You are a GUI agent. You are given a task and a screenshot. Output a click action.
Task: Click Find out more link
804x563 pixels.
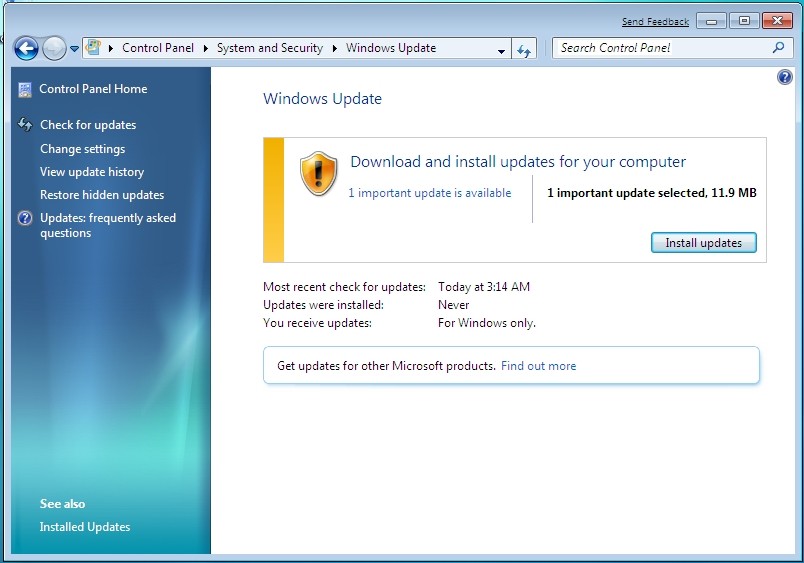(x=538, y=366)
